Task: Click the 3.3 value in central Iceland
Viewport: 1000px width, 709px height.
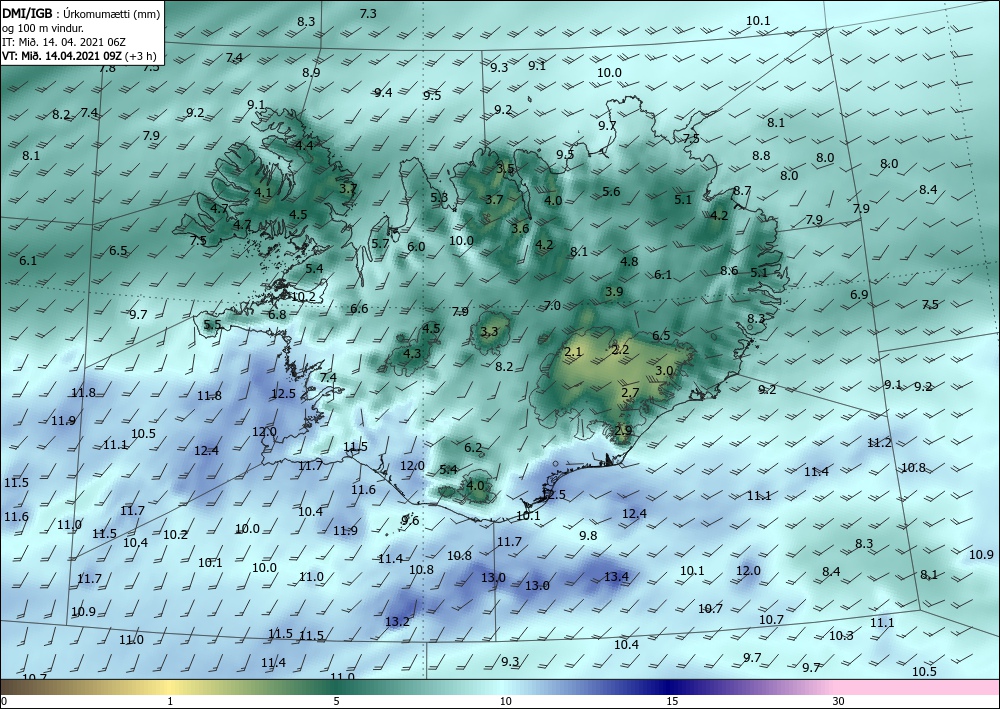Action: pos(489,332)
